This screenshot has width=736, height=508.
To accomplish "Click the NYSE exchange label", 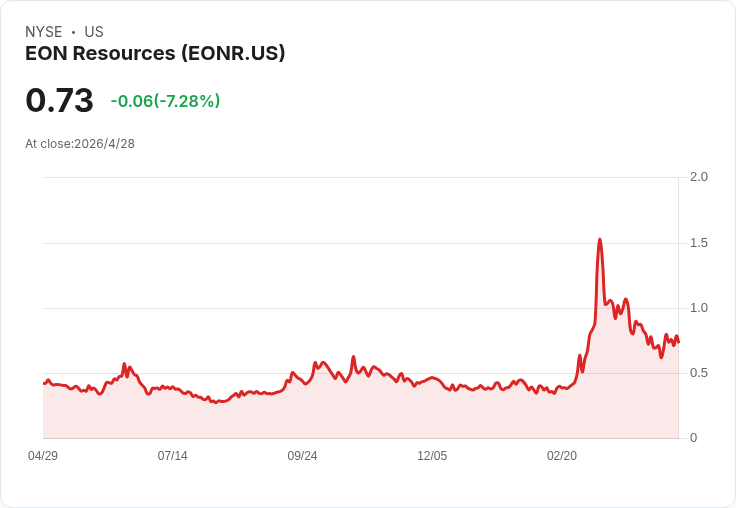I will tap(44, 32).
